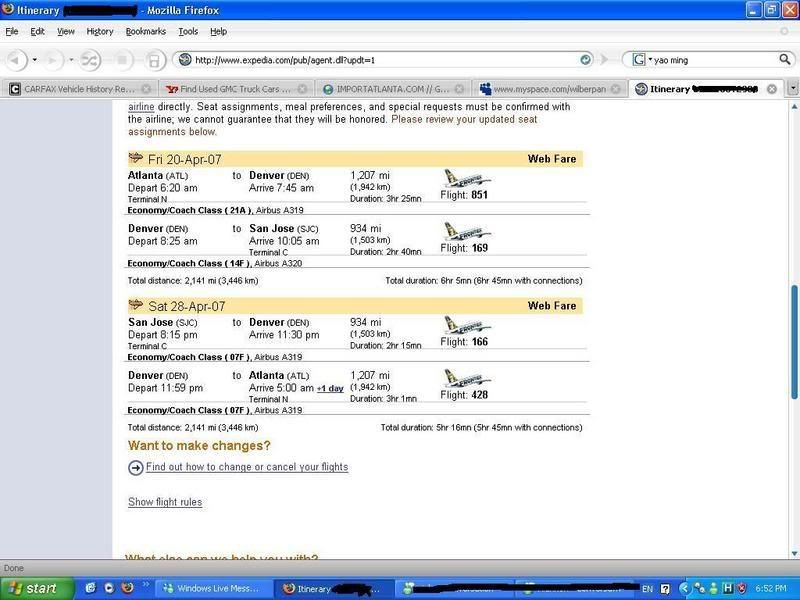
Task: Close the CARFAX Vehicle History tab
Action: [x=146, y=89]
